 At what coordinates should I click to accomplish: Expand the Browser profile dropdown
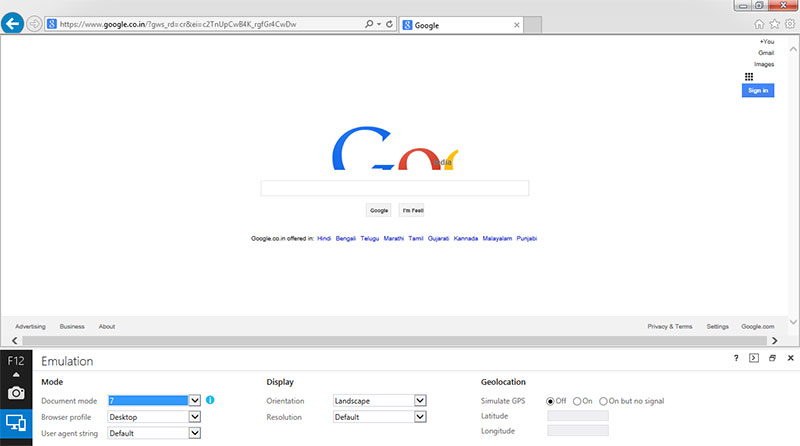tap(194, 417)
